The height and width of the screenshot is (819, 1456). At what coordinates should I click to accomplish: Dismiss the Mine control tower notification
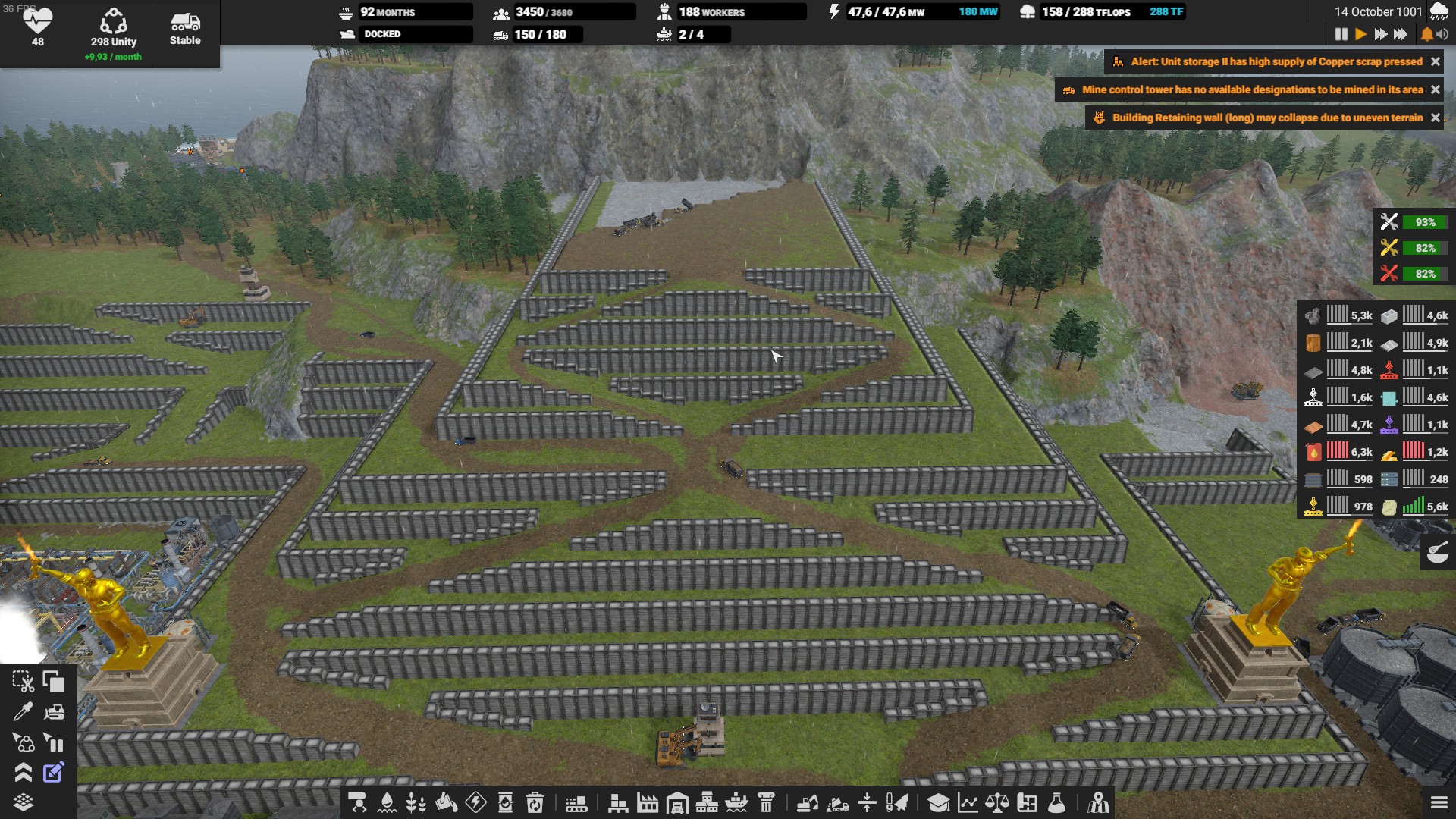point(1435,89)
